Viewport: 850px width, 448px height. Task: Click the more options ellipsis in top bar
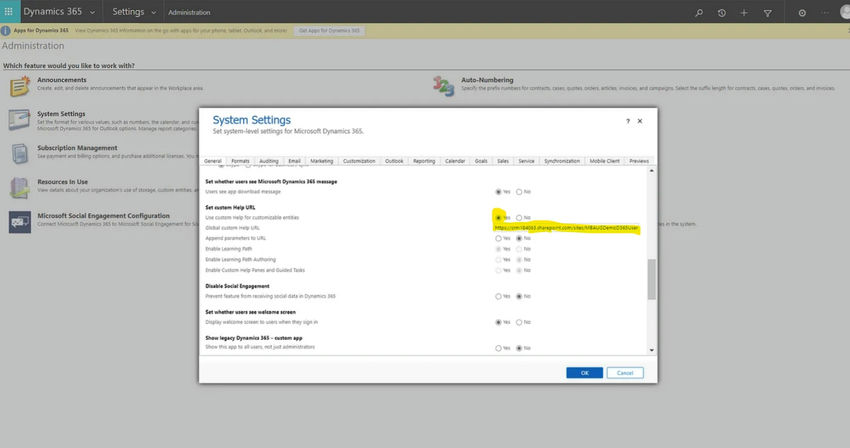[x=825, y=12]
